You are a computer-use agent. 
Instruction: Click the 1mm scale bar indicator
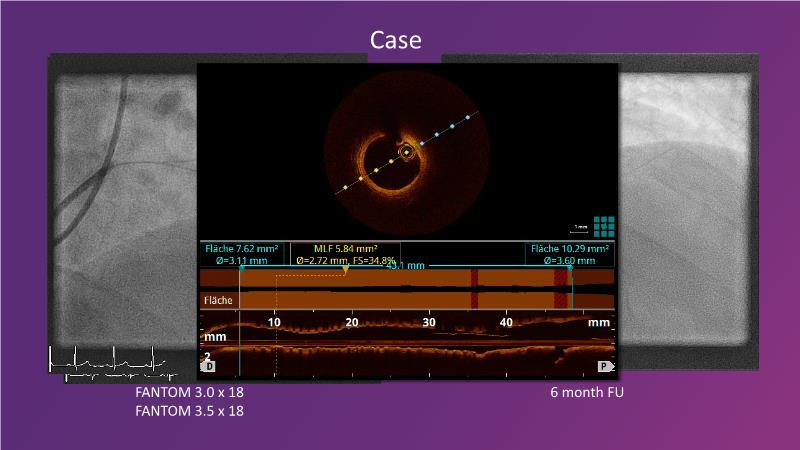click(580, 227)
